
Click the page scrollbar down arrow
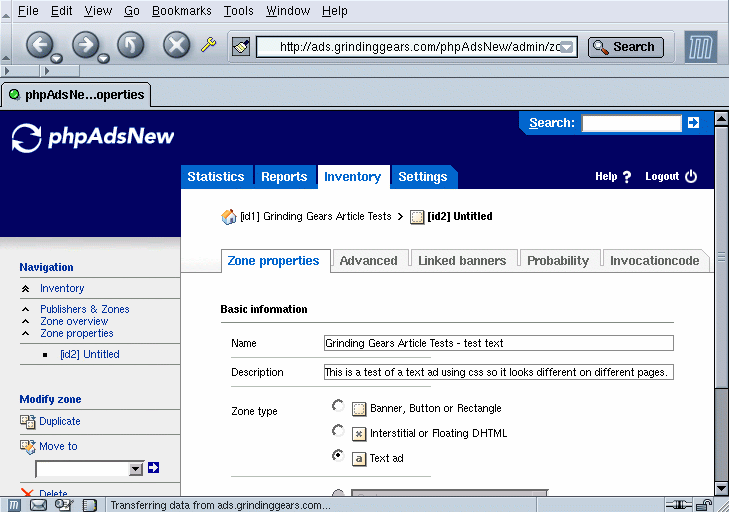click(721, 488)
